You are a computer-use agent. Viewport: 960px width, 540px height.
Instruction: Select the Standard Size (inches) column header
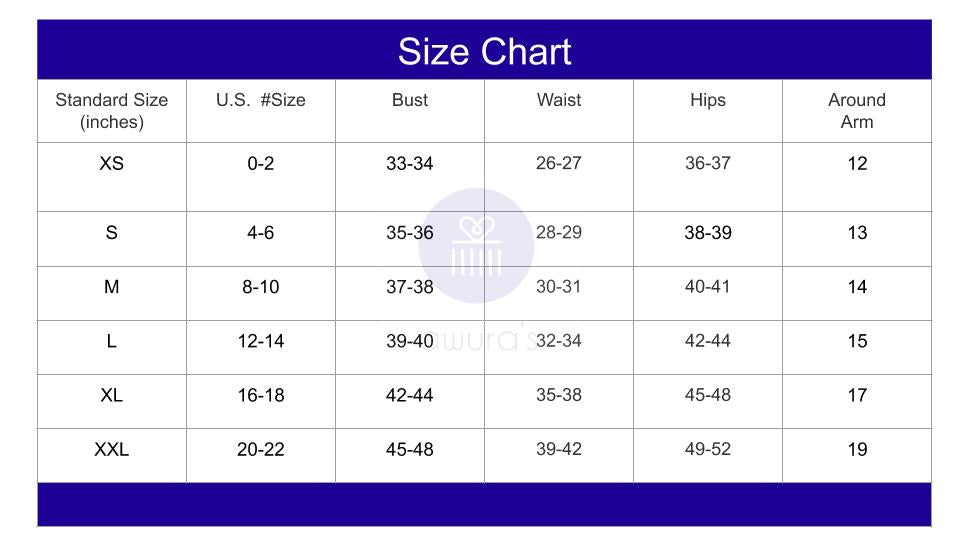pyautogui.click(x=112, y=111)
